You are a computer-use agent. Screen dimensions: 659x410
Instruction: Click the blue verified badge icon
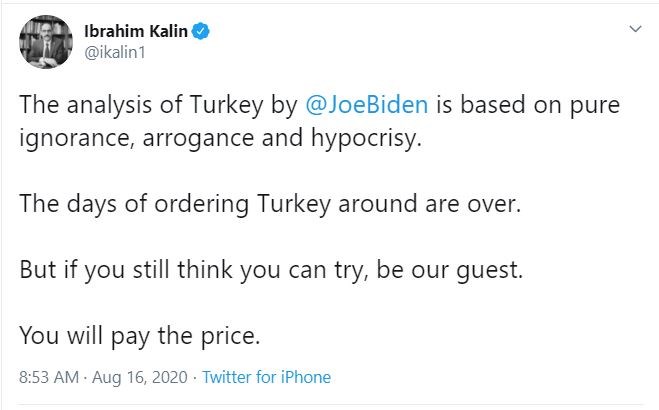pyautogui.click(x=201, y=33)
